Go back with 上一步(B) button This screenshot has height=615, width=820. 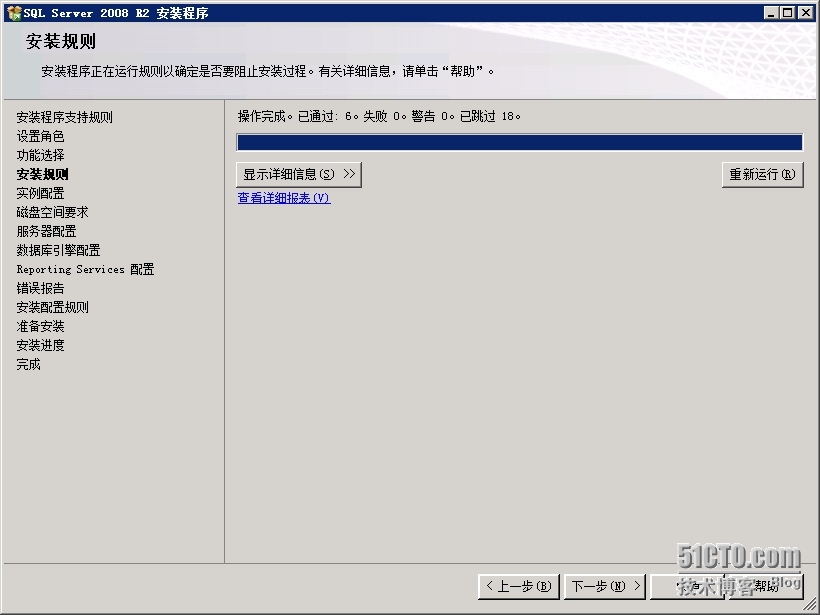pos(518,586)
